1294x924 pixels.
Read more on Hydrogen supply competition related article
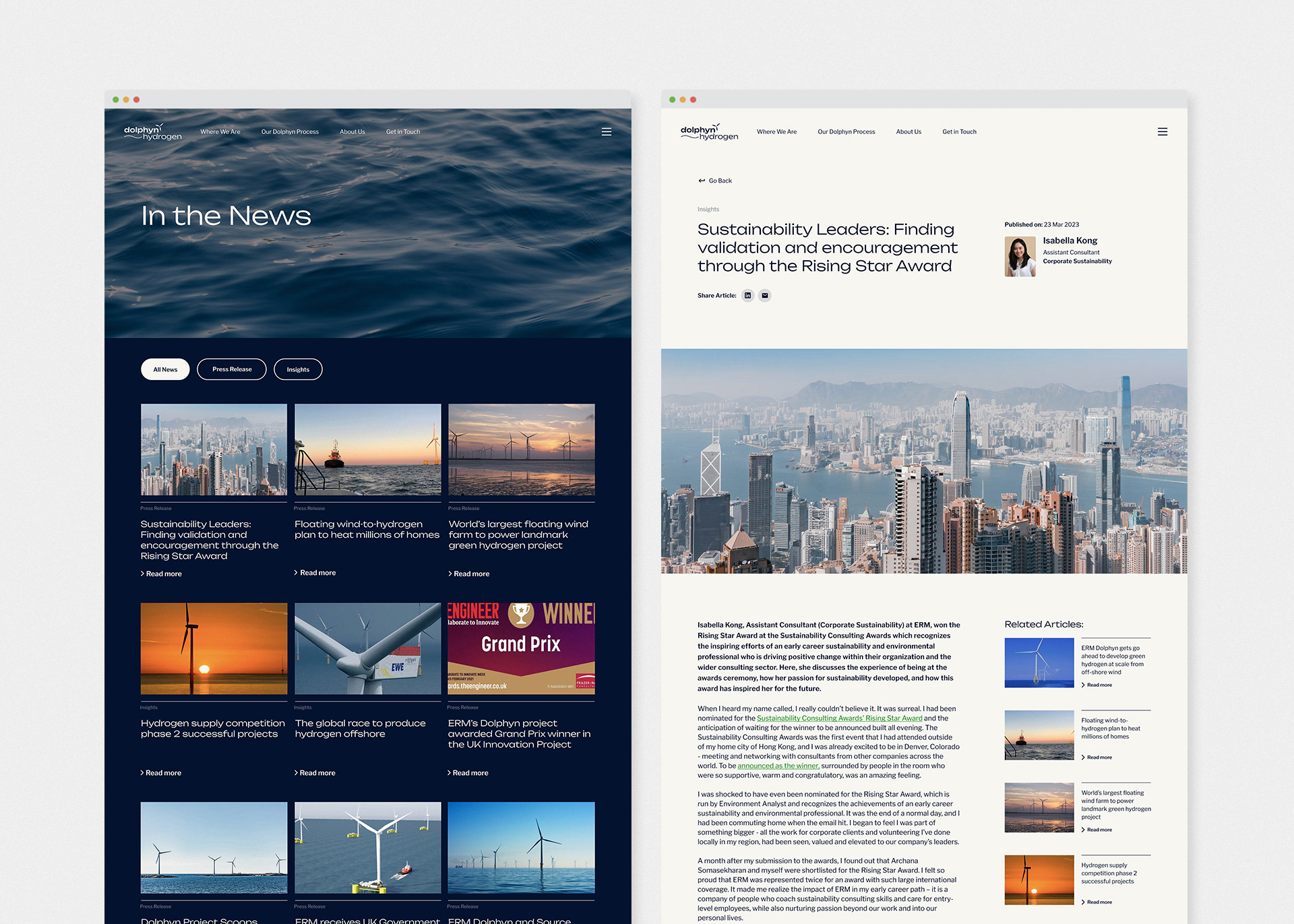coord(1097,902)
